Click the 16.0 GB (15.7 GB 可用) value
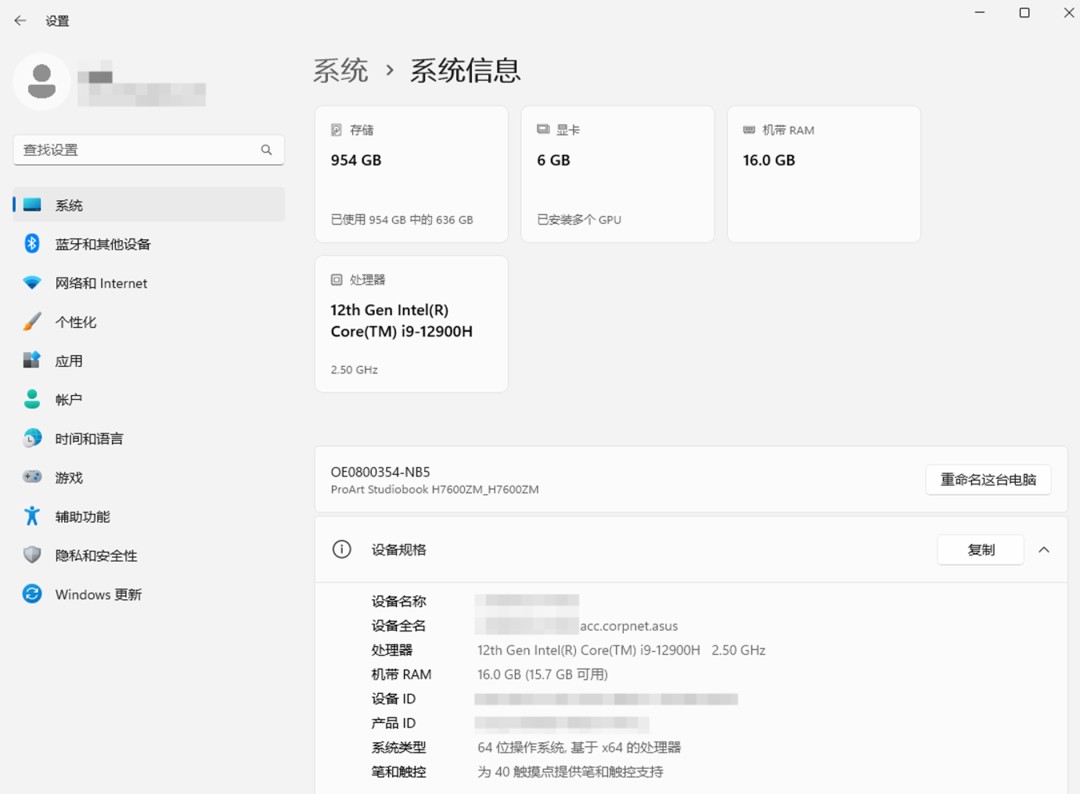 click(543, 674)
